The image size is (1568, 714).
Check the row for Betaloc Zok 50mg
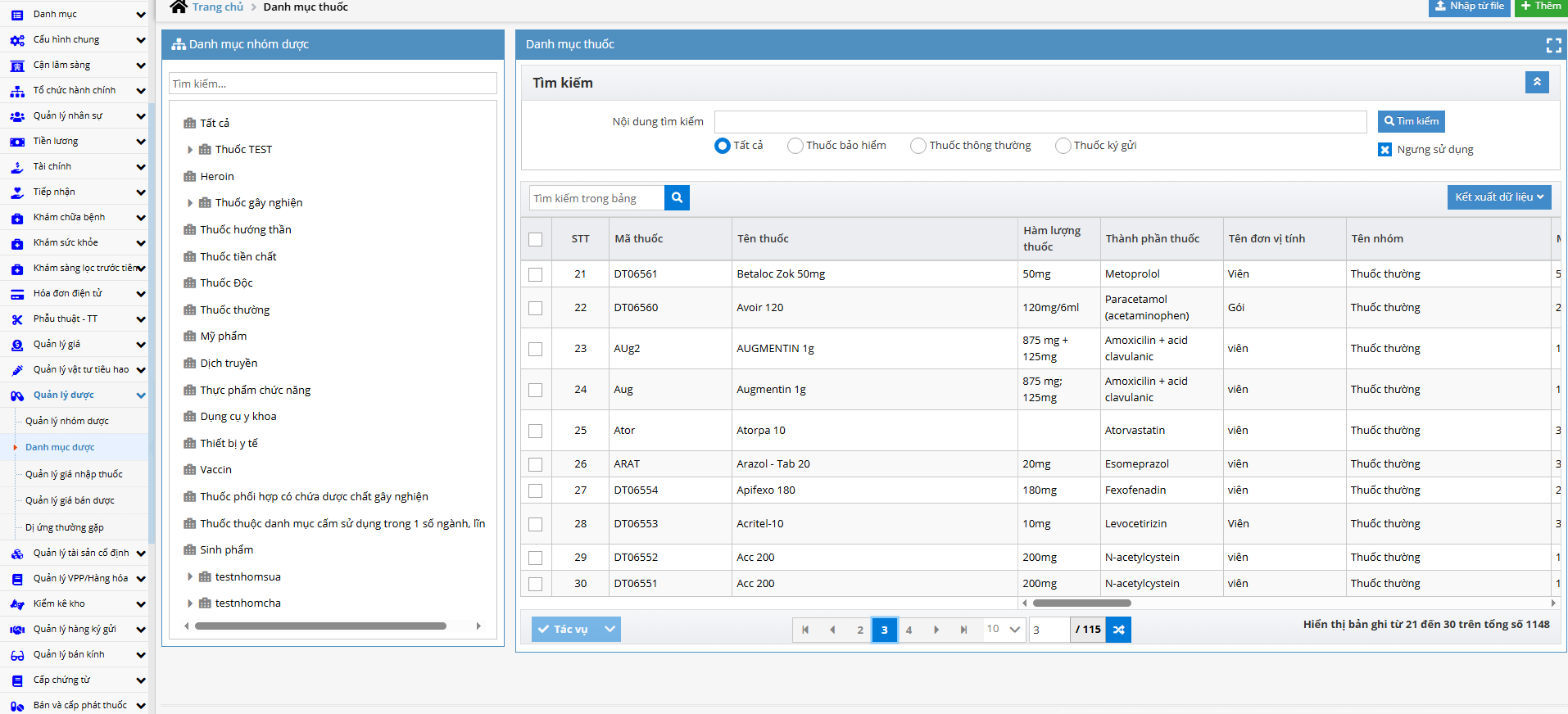click(536, 274)
